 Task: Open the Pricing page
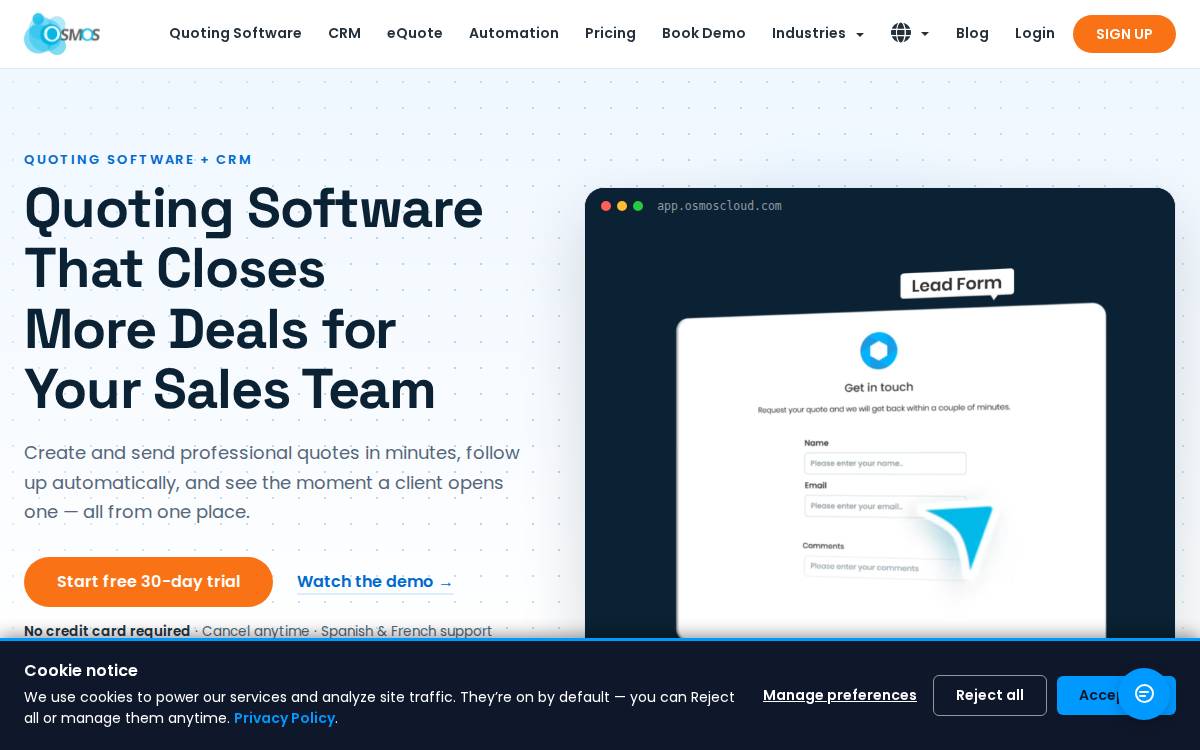610,33
